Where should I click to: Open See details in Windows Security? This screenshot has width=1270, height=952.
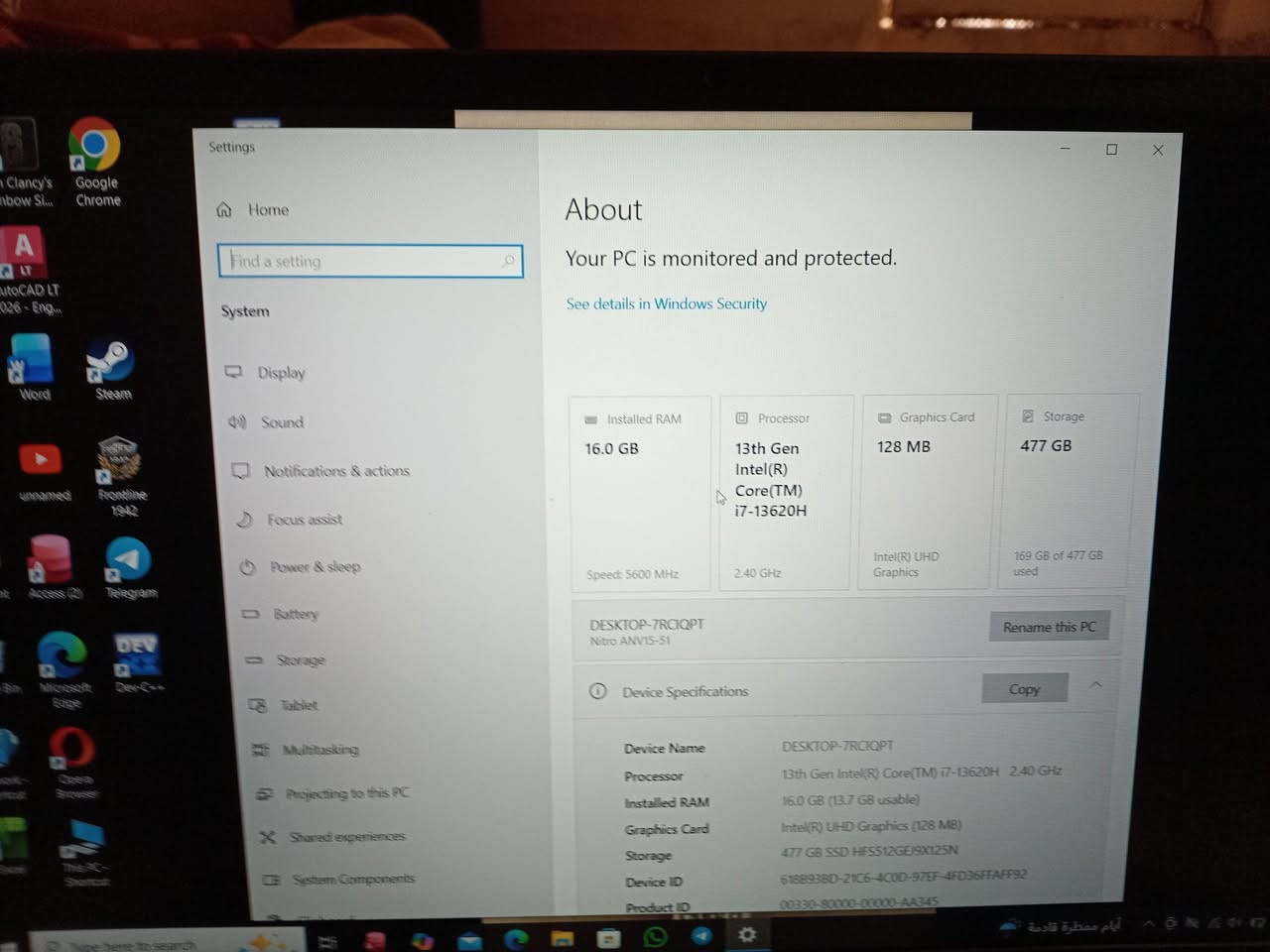666,303
